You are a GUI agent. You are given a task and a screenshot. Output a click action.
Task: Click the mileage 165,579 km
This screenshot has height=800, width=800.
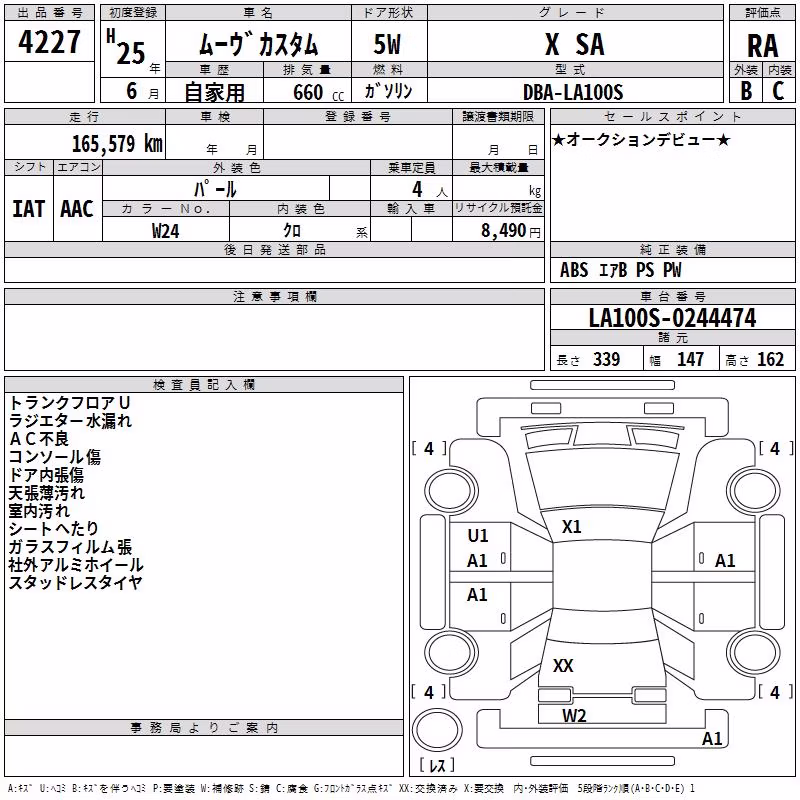click(117, 143)
